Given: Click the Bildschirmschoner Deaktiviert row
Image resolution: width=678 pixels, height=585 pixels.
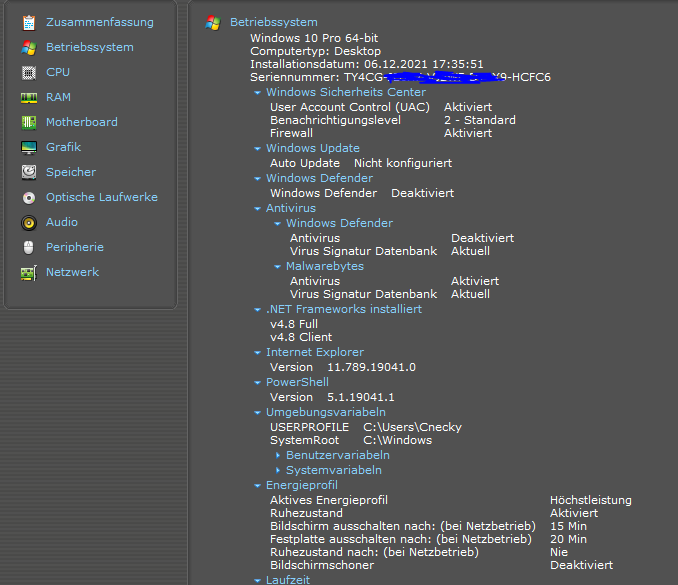Looking at the screenshot, I should point(441,565).
